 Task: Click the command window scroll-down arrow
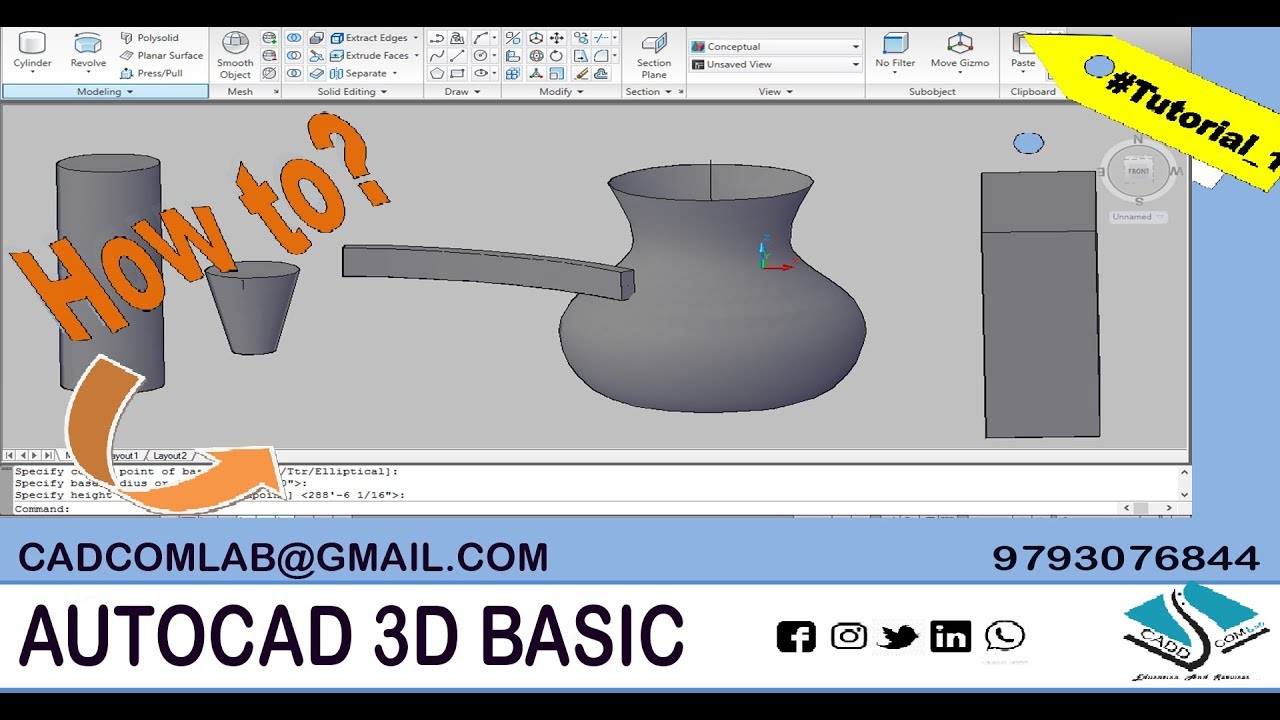[1185, 494]
